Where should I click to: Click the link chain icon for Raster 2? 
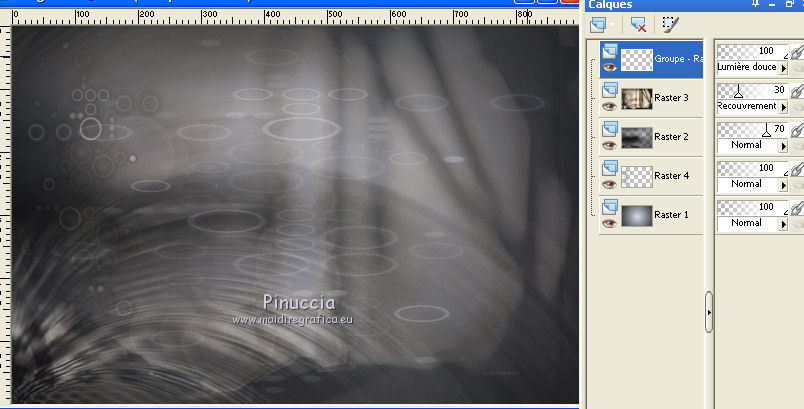coord(797,130)
